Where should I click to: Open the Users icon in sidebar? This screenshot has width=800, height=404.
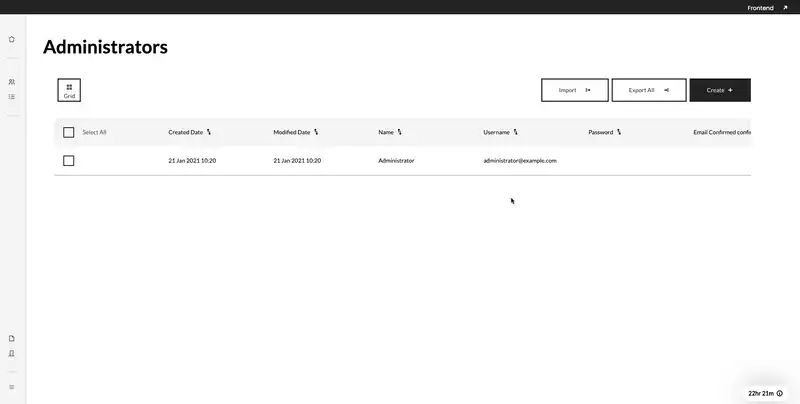pyautogui.click(x=12, y=82)
